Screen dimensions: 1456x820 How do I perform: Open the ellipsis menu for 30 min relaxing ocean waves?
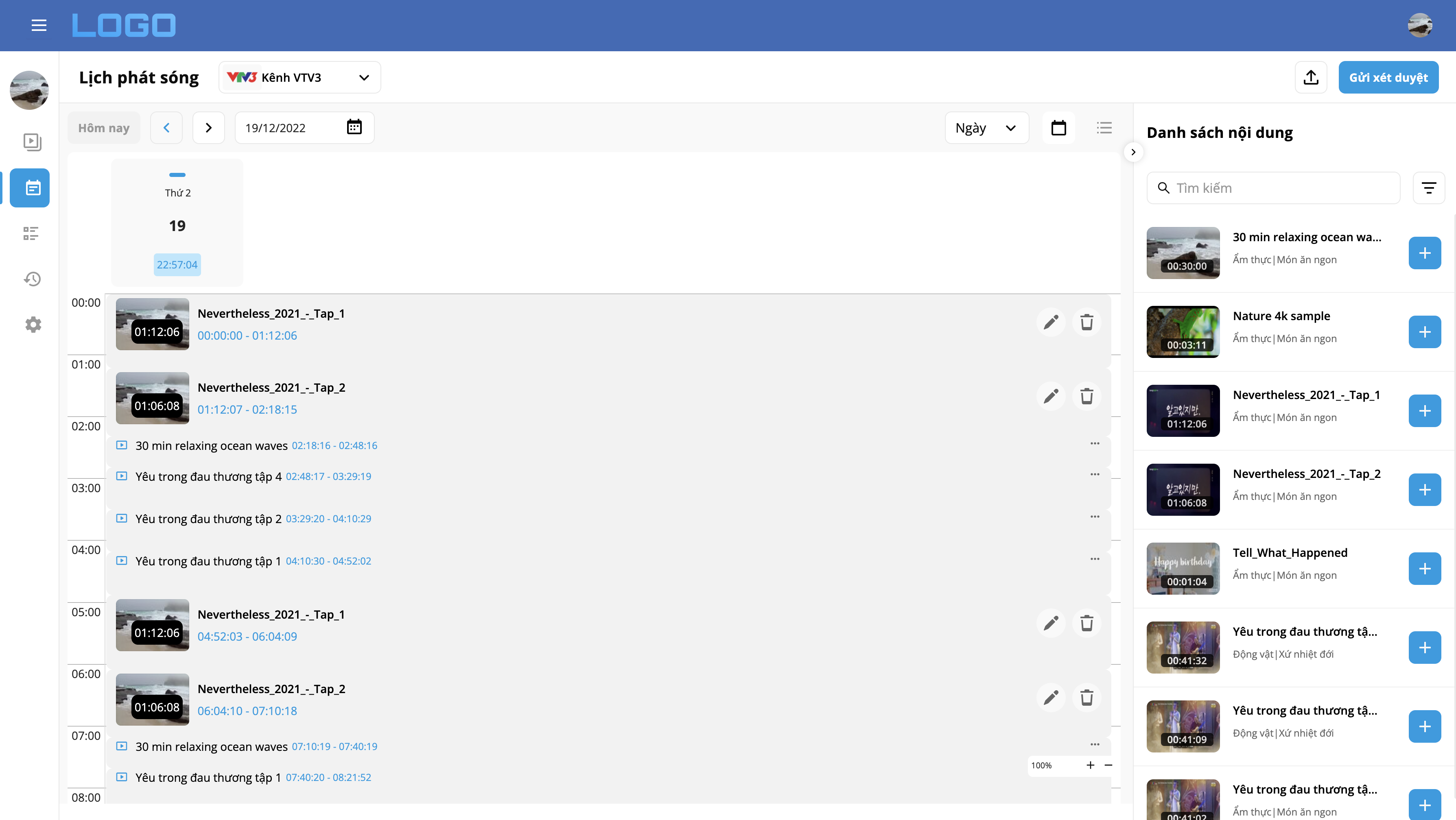[x=1095, y=444]
